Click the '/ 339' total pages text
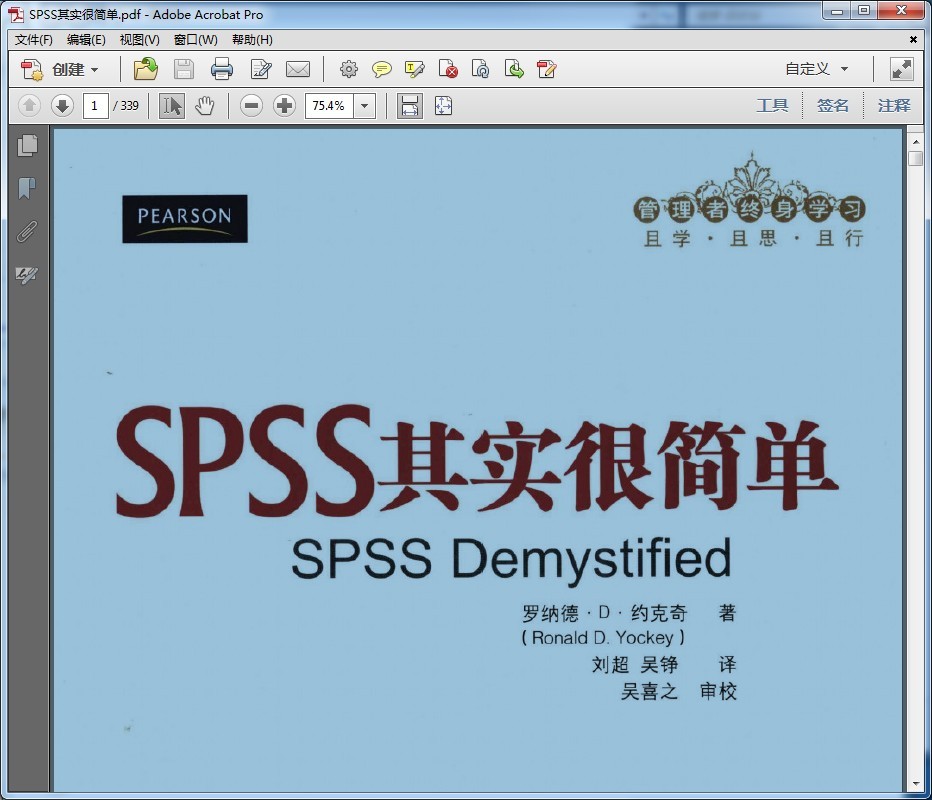The height and width of the screenshot is (800, 932). click(x=125, y=106)
